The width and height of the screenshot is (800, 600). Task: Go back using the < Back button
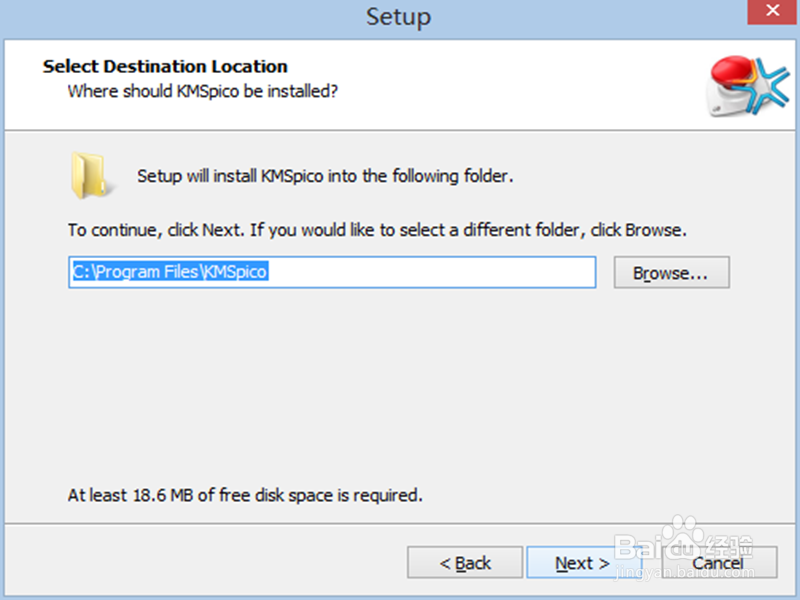coord(465,563)
